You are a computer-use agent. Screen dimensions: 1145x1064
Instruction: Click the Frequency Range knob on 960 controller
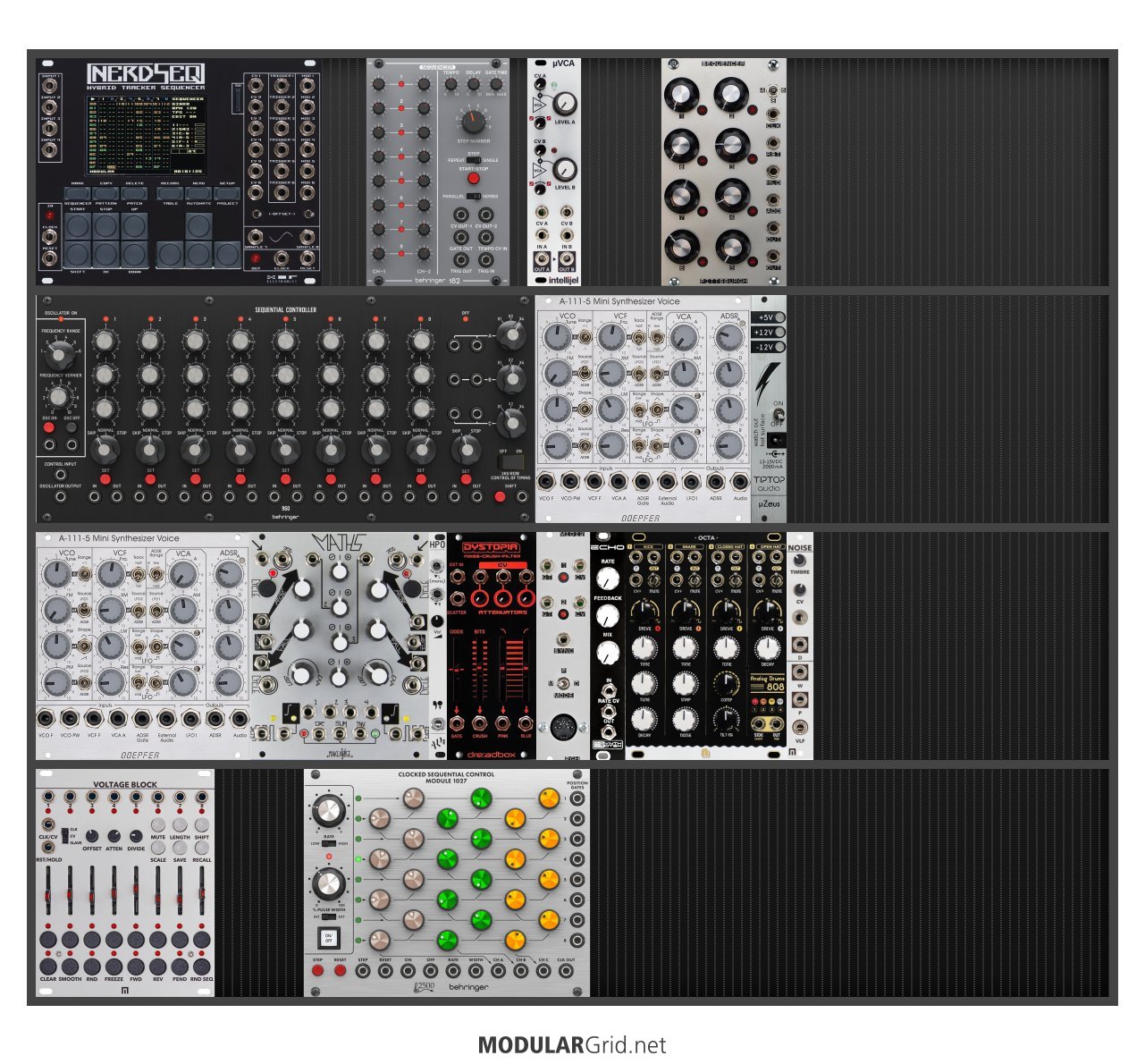click(58, 355)
